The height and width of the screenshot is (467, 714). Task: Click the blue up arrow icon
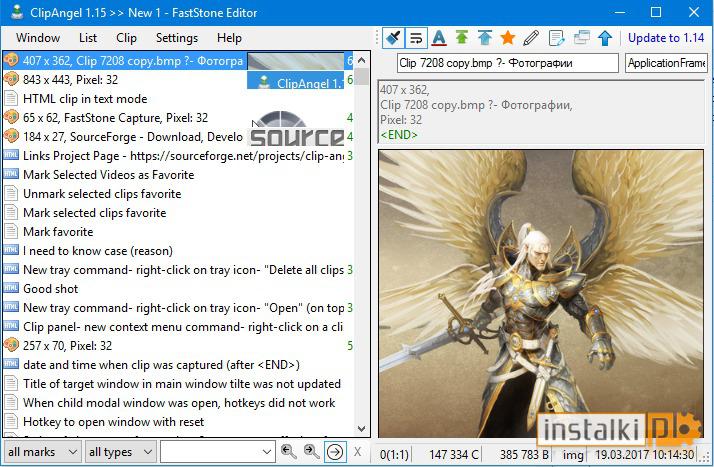(x=605, y=38)
